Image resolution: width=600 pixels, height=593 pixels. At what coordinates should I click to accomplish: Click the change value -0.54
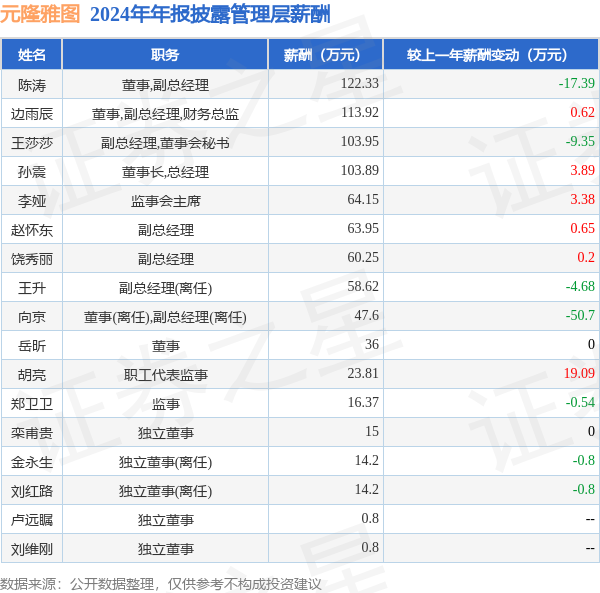pyautogui.click(x=580, y=403)
